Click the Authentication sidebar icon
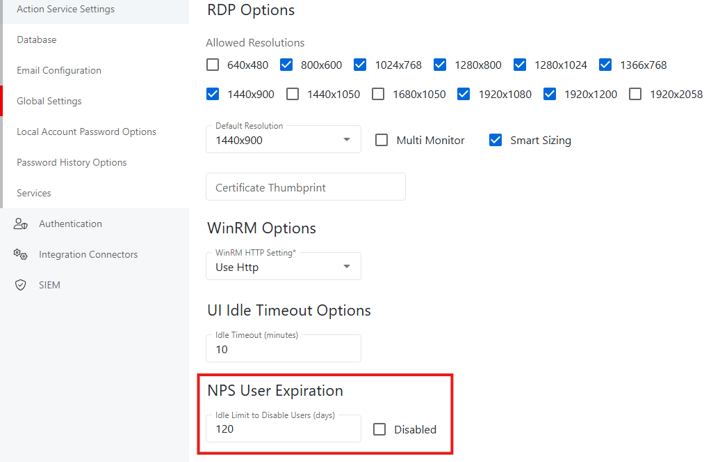This screenshot has width=720, height=462. click(x=20, y=224)
